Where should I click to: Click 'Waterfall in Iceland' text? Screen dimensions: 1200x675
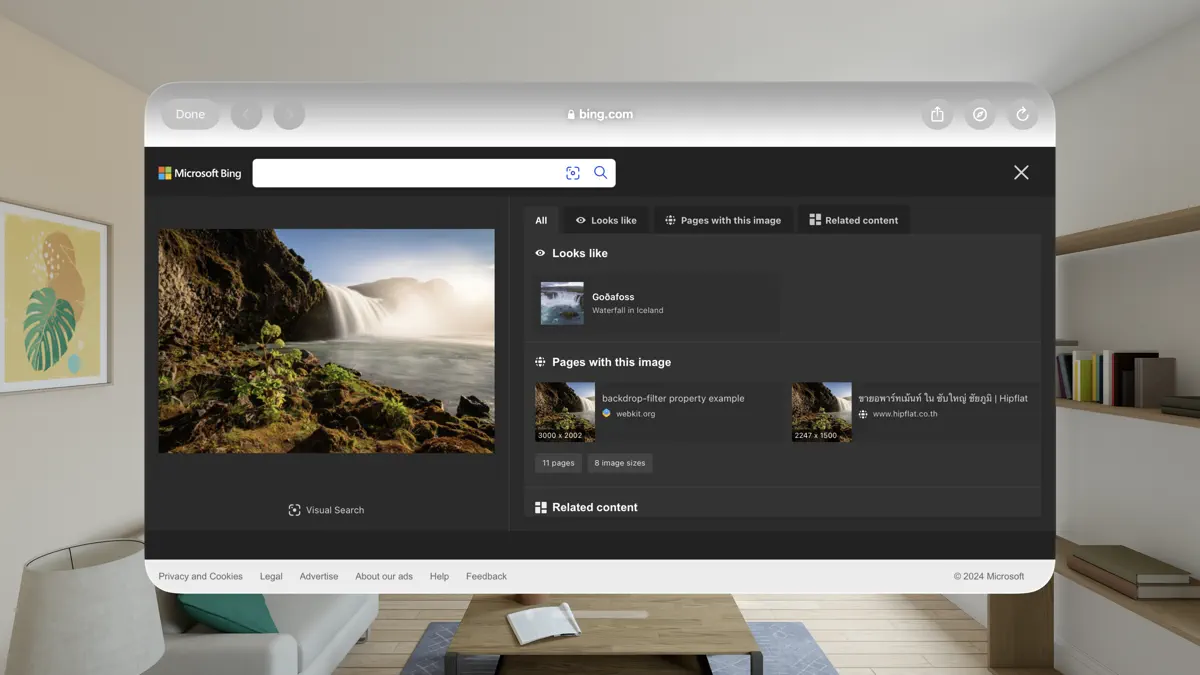pyautogui.click(x=627, y=310)
